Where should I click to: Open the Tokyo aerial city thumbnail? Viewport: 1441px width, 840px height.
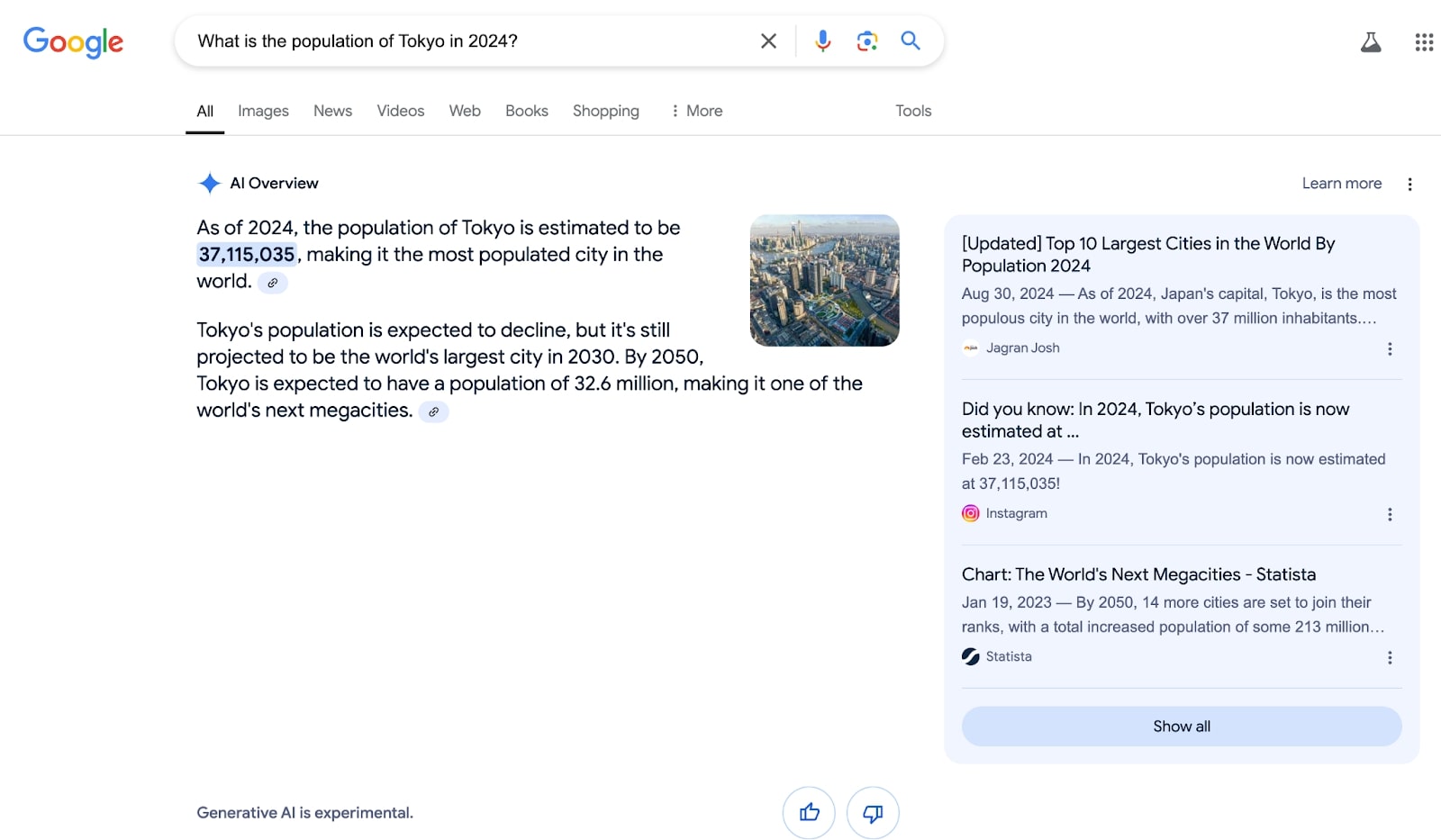[824, 280]
